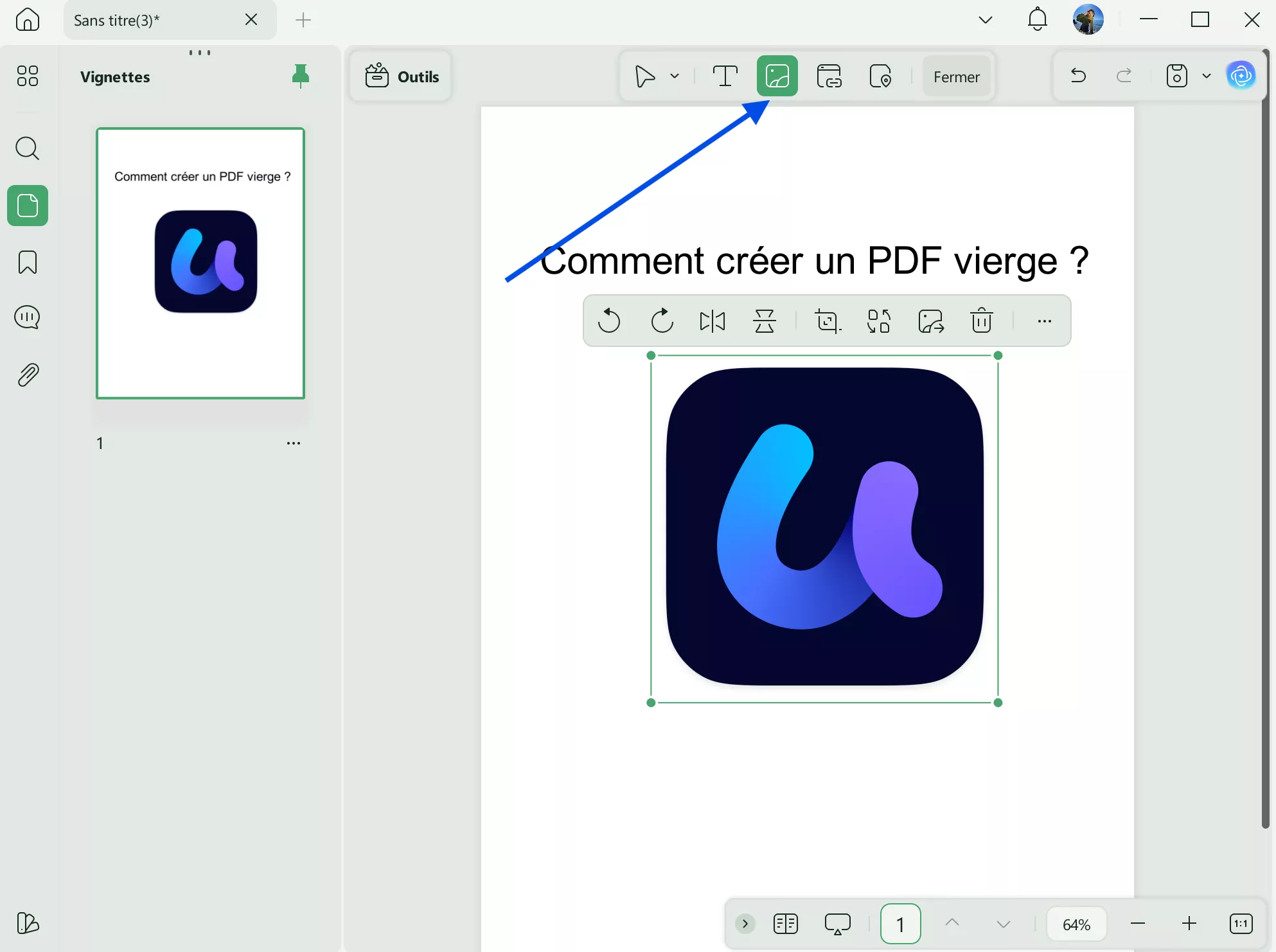Screen dimensions: 1276x952
Task: Open the Comments panel
Action: (27, 317)
